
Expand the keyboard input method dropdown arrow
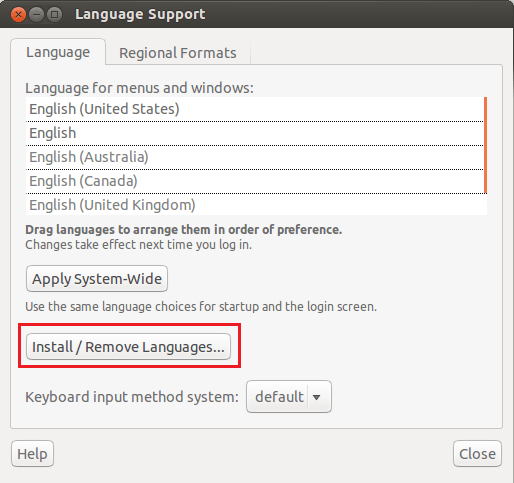tap(317, 397)
